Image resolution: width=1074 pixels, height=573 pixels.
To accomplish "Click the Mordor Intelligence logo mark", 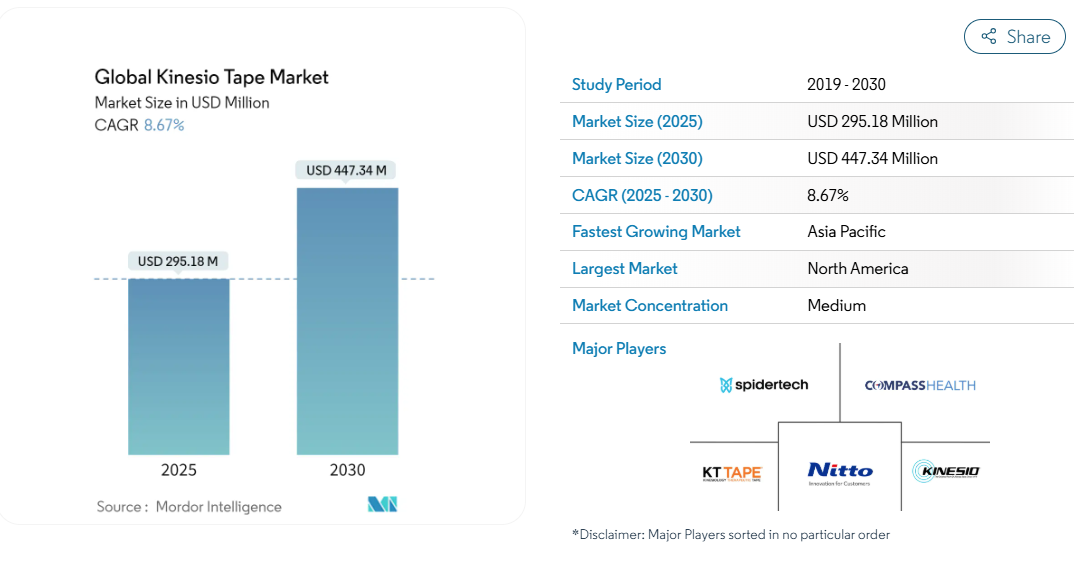I will [x=382, y=505].
